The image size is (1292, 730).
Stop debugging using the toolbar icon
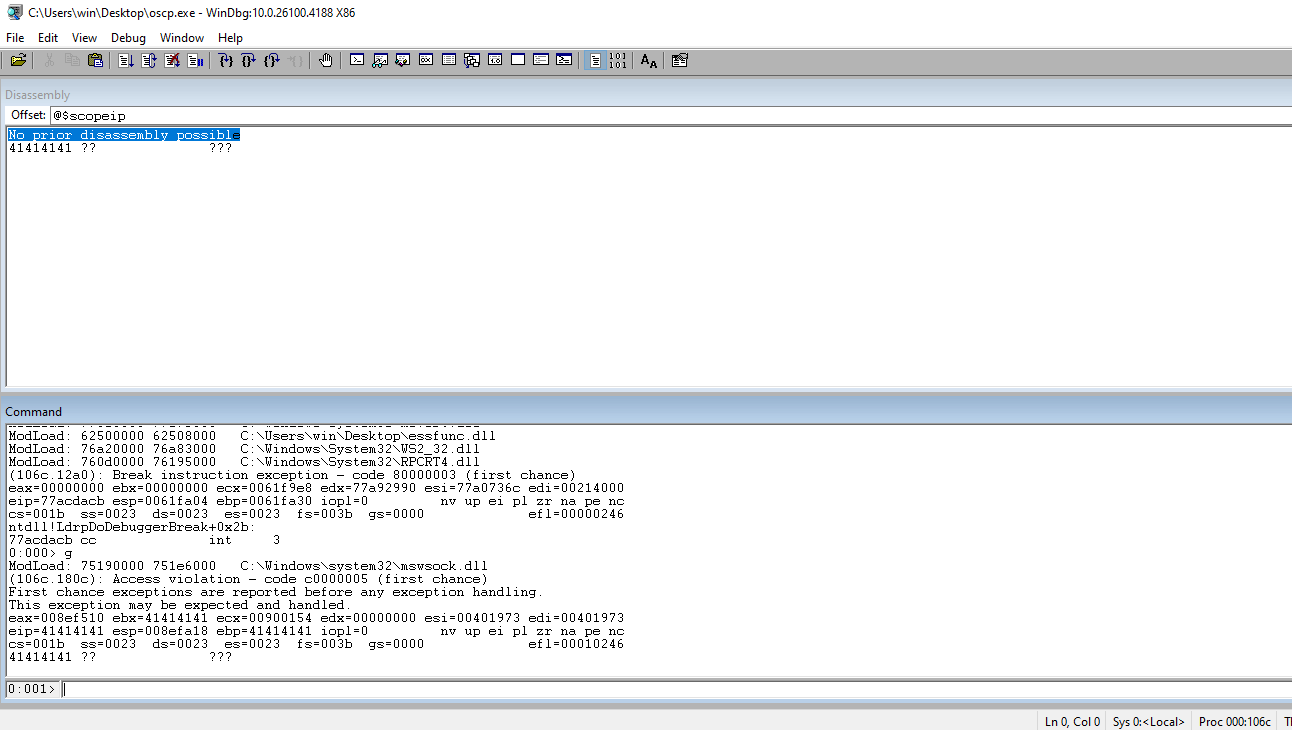172,61
